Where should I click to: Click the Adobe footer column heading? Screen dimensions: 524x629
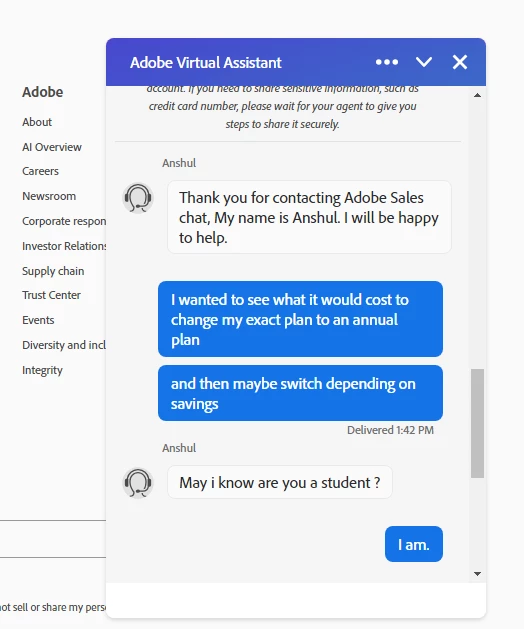[43, 92]
